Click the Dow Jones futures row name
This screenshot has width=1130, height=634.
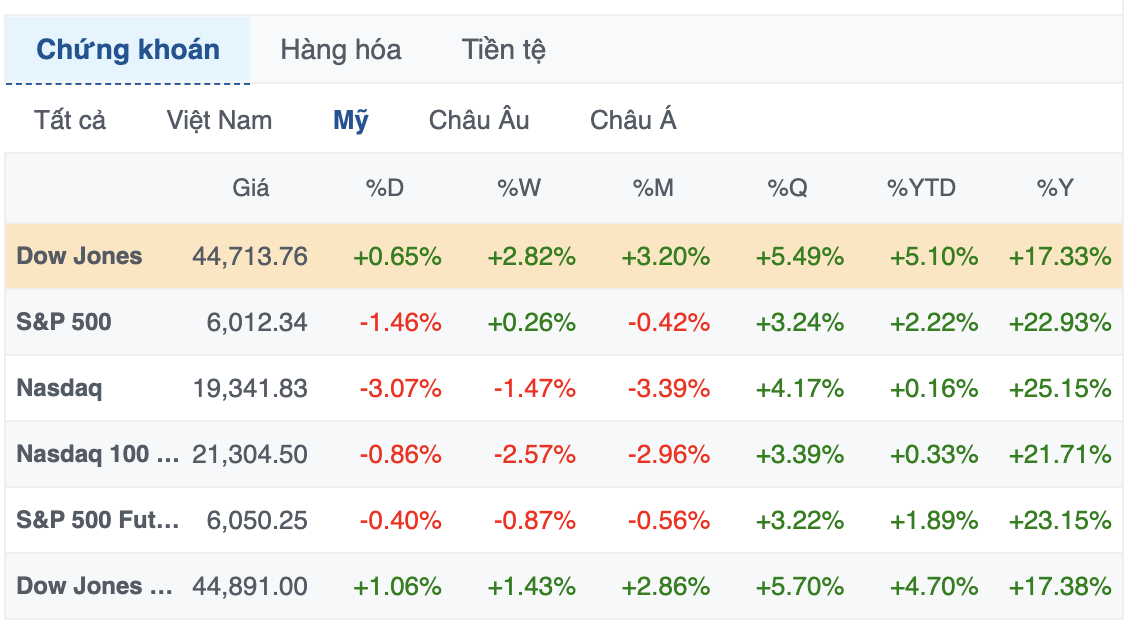94,586
